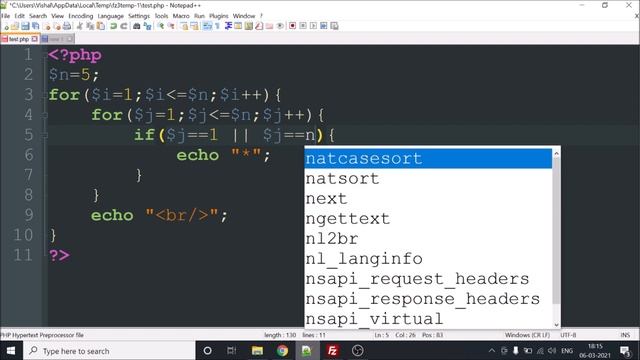Collapse the if block fold at line 5

tap(44, 136)
